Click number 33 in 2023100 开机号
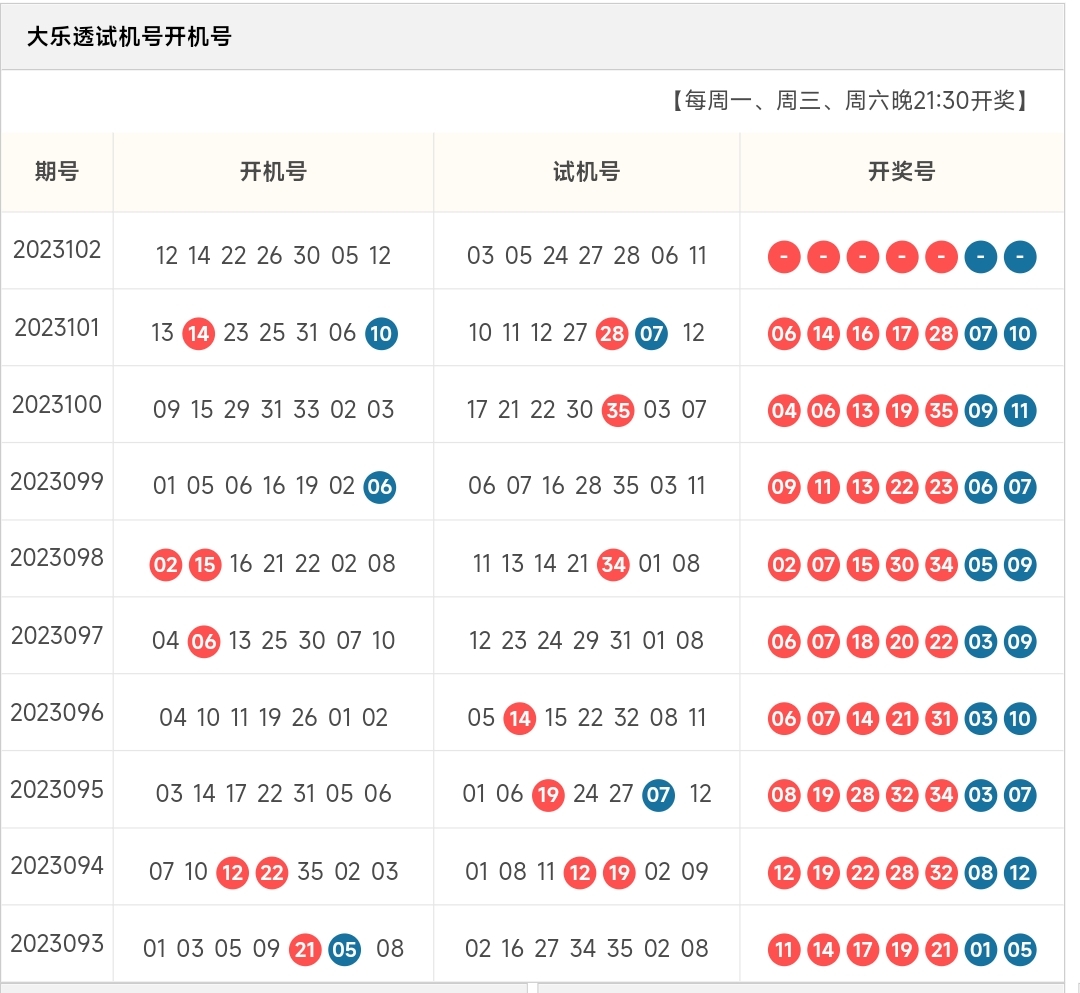This screenshot has width=1080, height=993. [x=307, y=410]
